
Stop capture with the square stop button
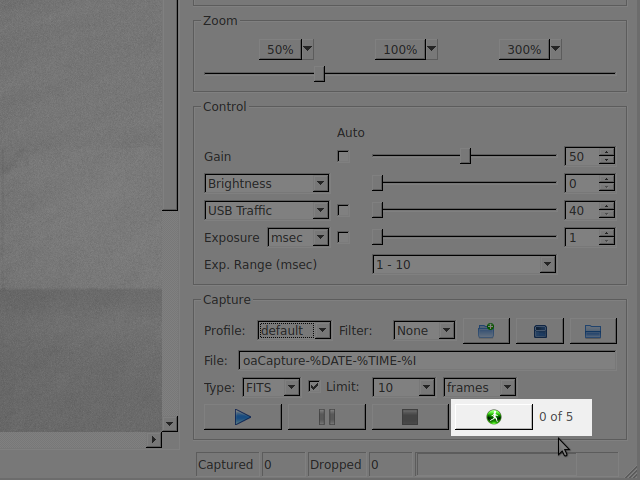pos(410,417)
